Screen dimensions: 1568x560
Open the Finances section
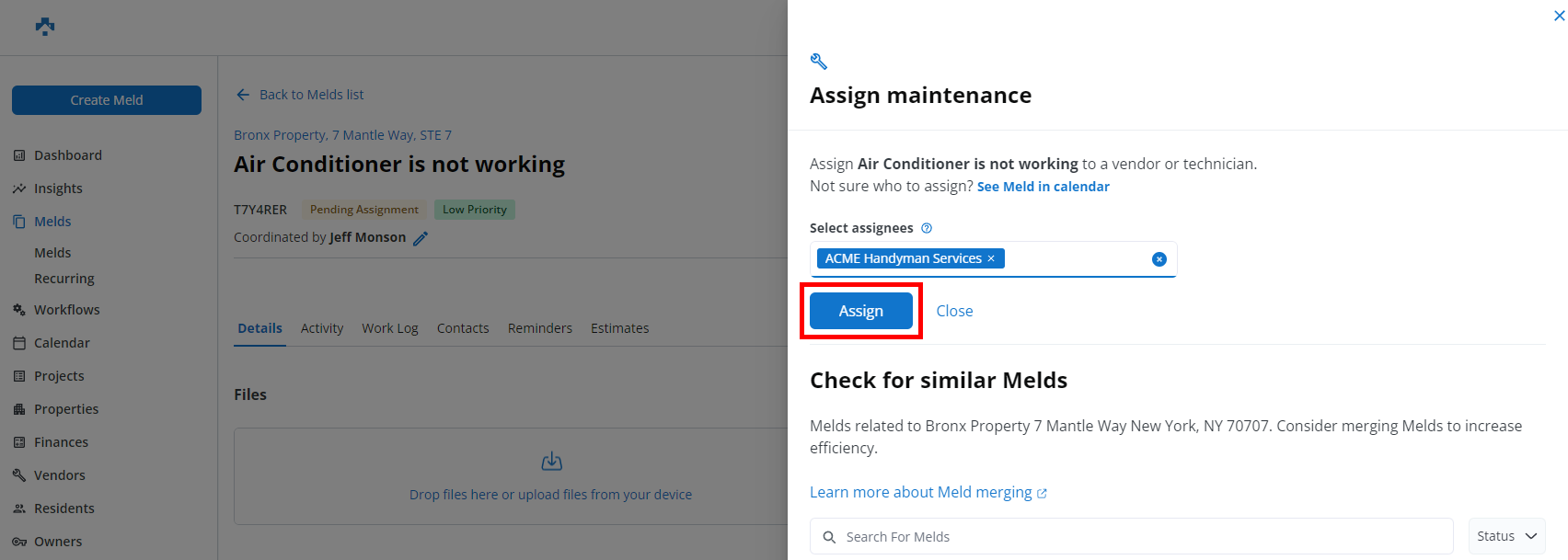tap(60, 441)
